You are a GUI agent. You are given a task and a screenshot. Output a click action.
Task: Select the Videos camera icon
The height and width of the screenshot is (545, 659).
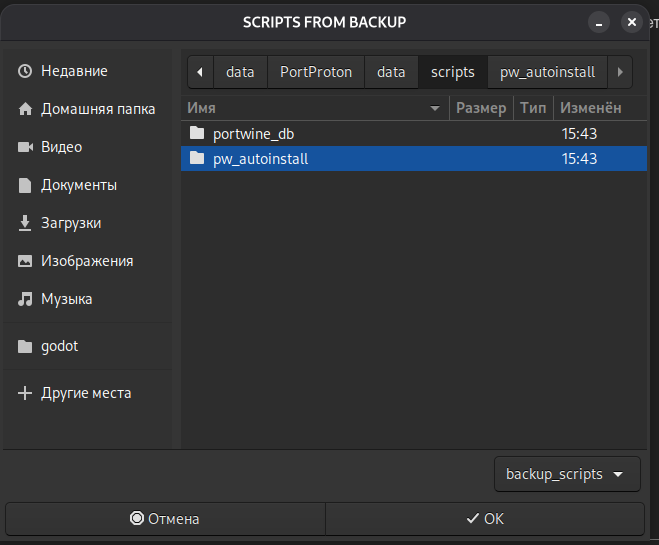(25, 148)
